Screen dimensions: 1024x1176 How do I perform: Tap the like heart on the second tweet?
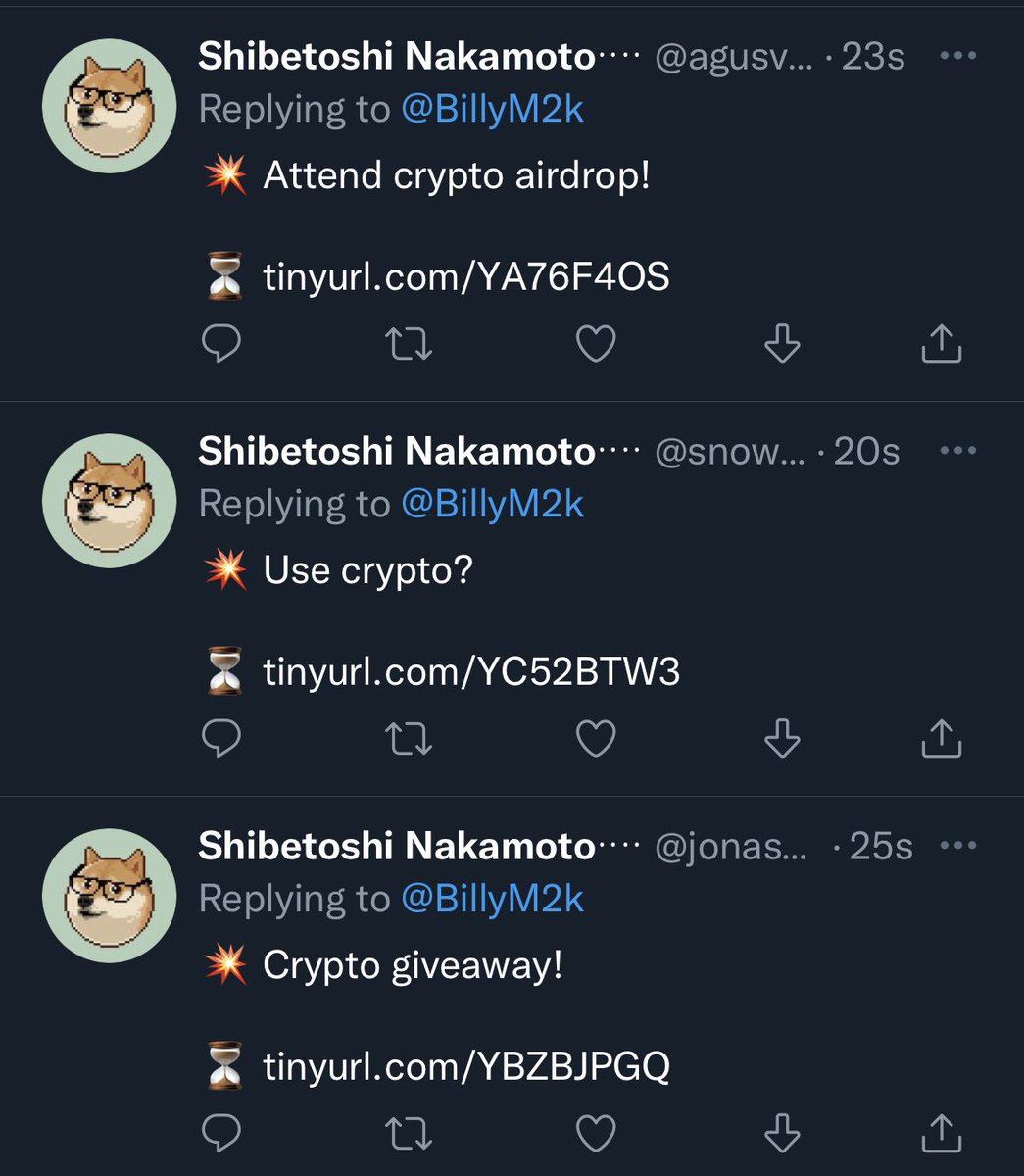click(596, 738)
